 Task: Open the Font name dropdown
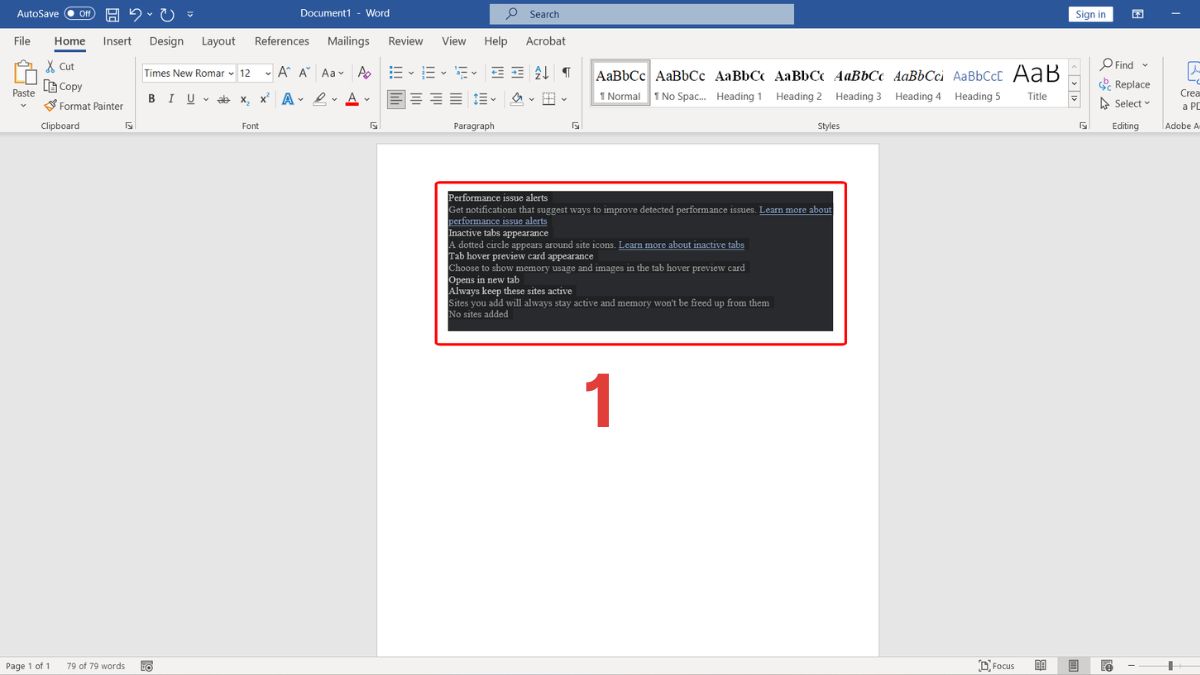click(231, 72)
